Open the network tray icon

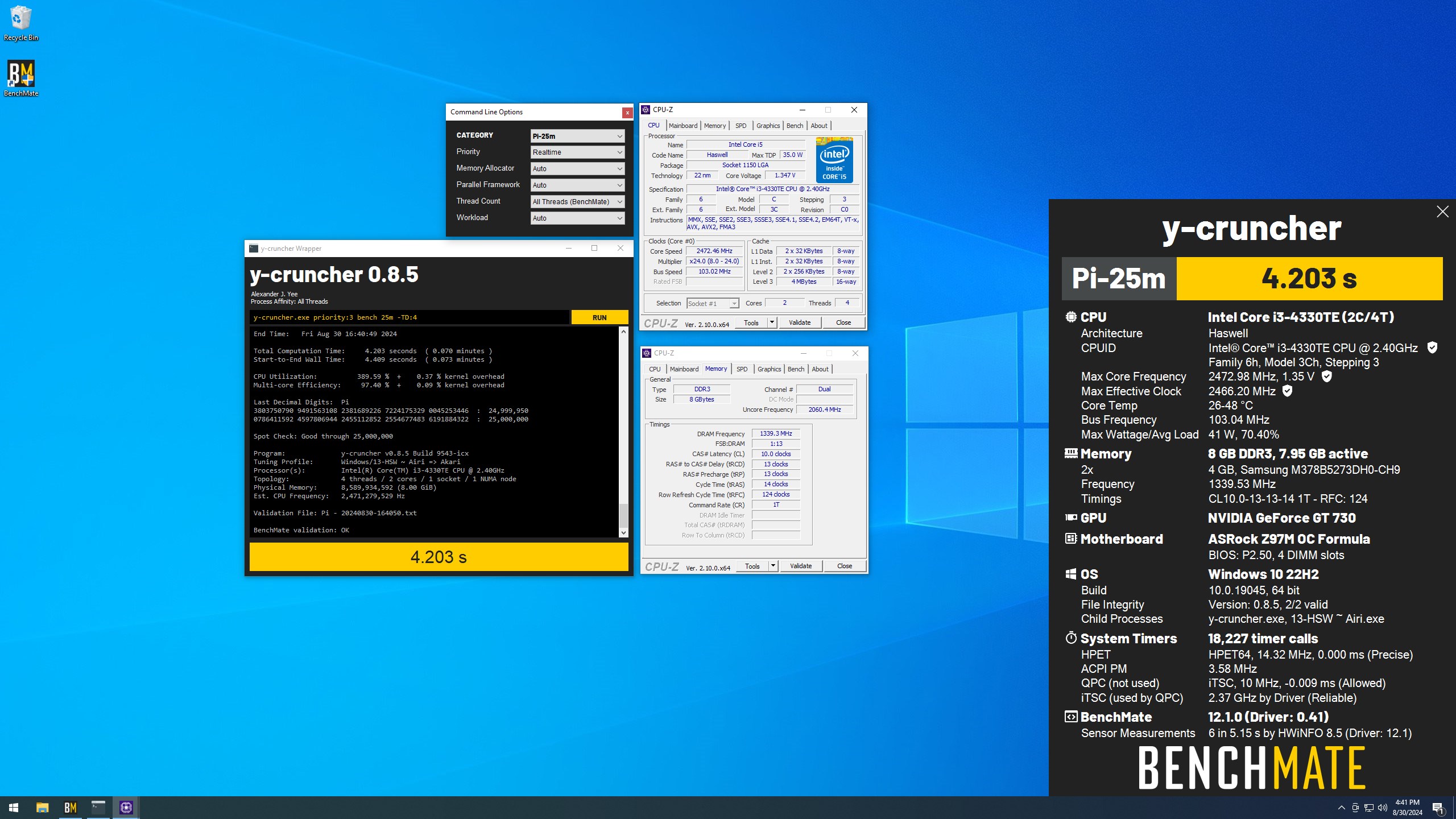pos(1369,808)
